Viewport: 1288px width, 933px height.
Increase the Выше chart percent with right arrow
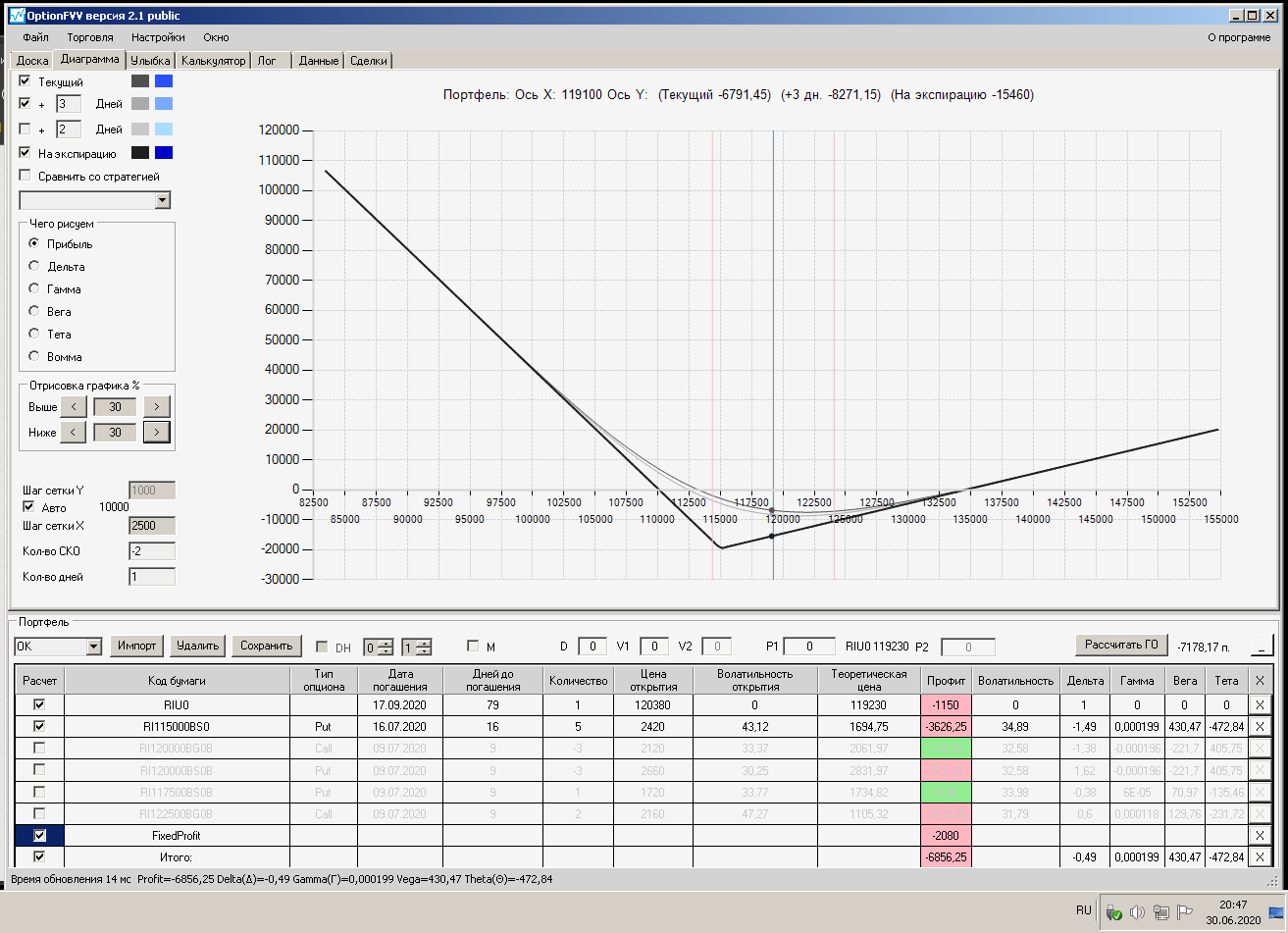[x=157, y=406]
